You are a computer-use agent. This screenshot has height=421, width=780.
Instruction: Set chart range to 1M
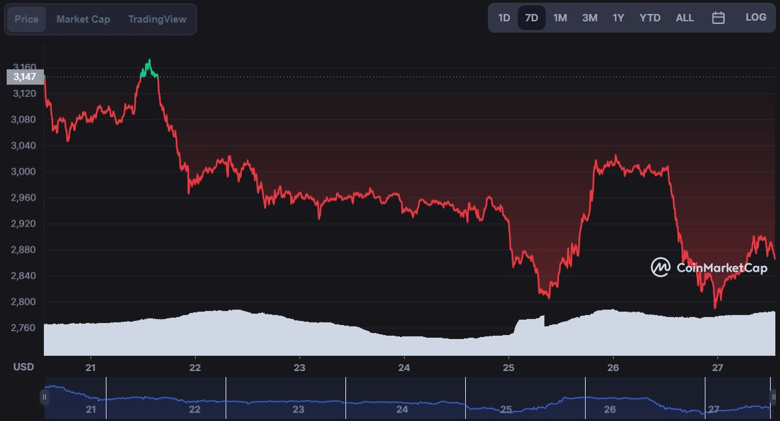pyautogui.click(x=560, y=18)
